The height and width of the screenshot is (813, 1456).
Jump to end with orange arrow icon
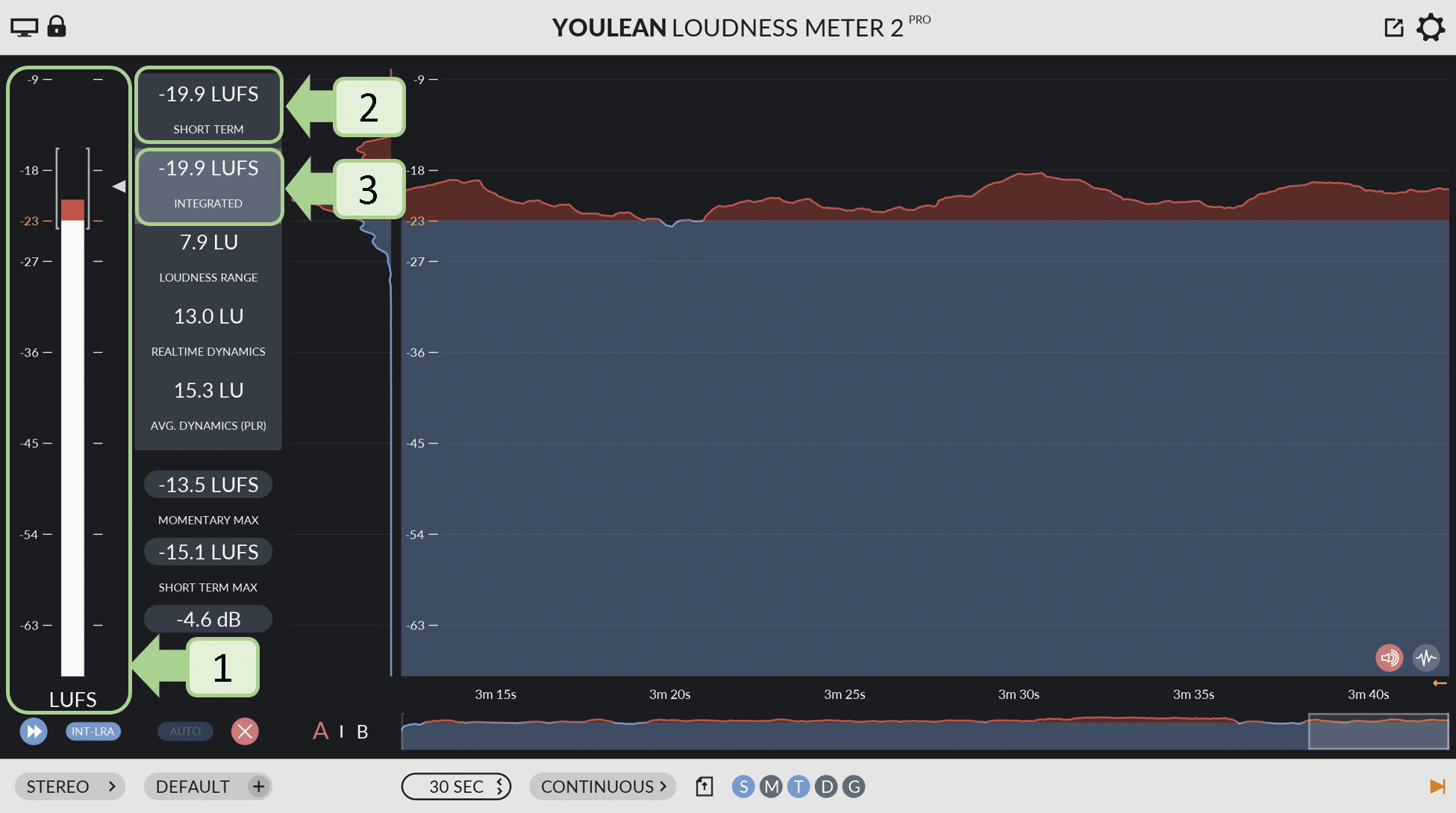pos(1437,786)
